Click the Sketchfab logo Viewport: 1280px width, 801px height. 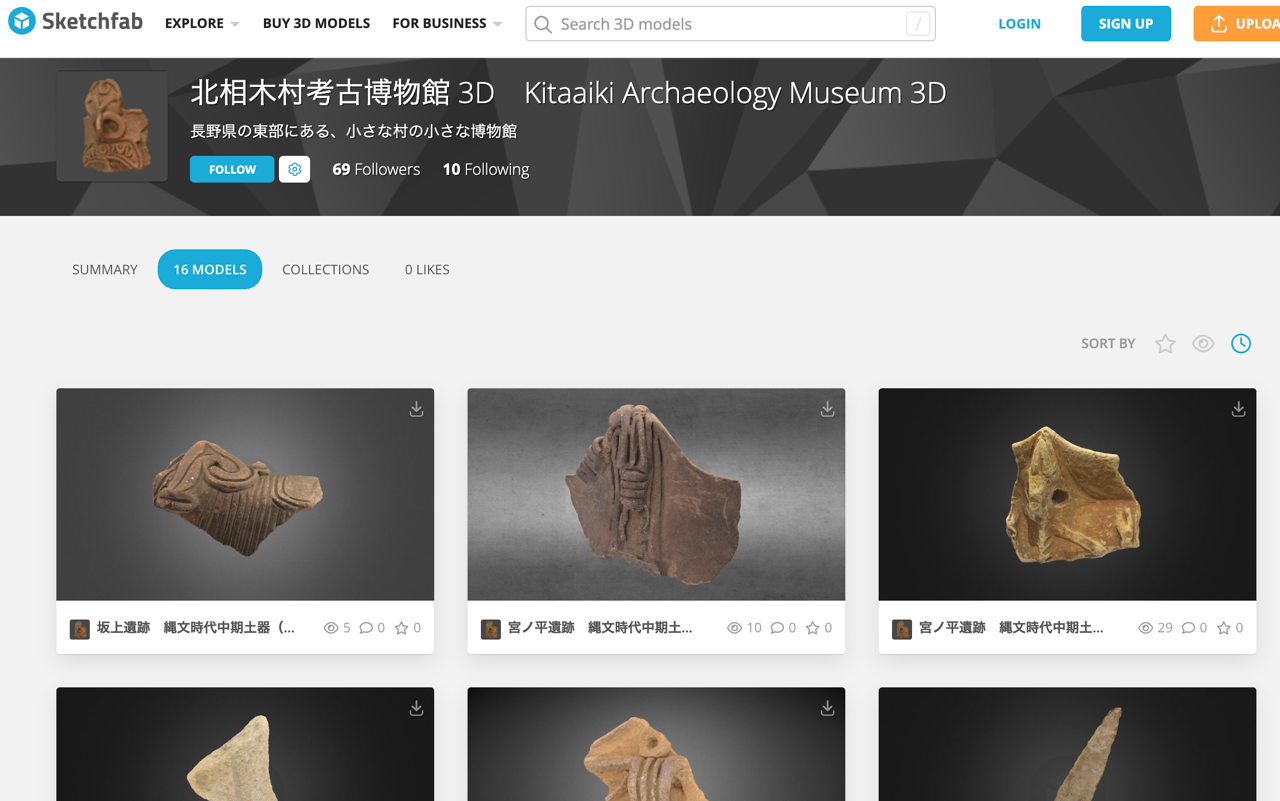coord(76,22)
